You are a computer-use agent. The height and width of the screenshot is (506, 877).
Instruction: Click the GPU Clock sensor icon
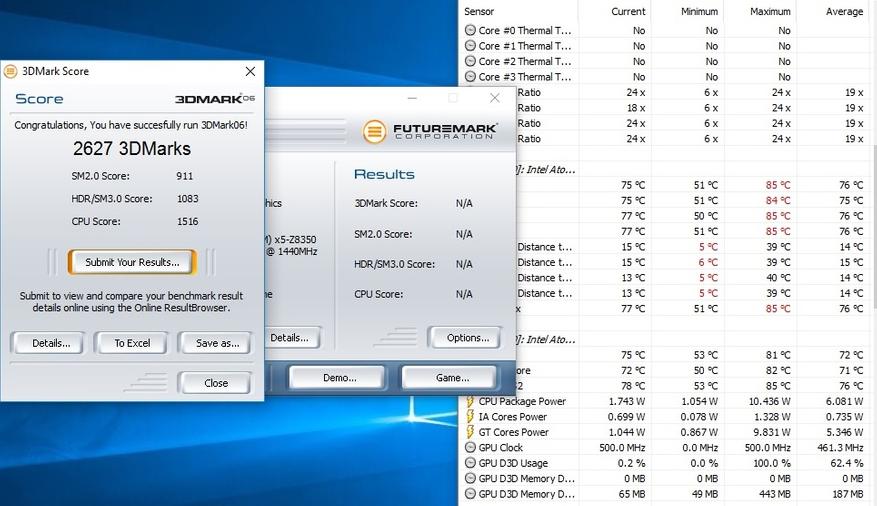(x=470, y=447)
